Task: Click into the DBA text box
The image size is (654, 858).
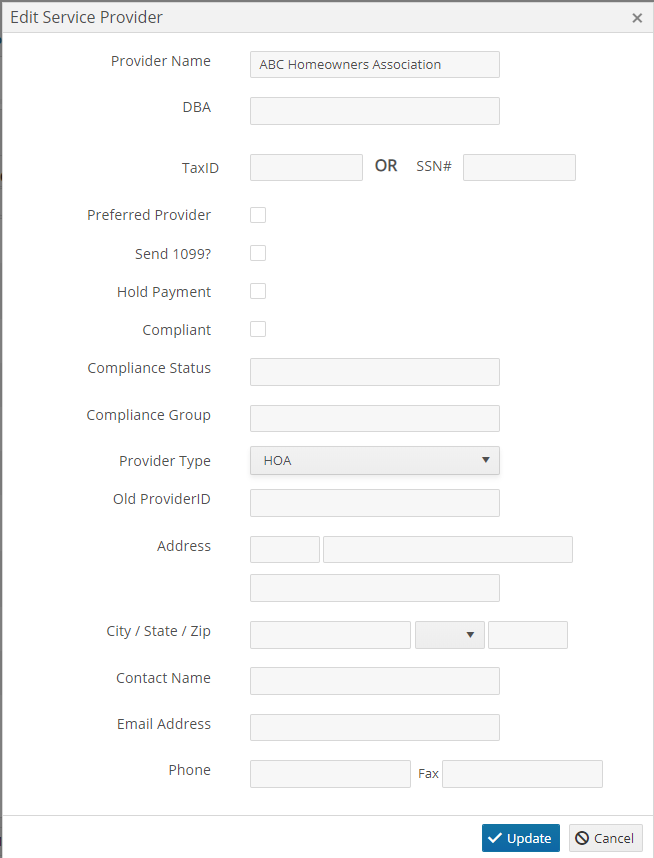Action: 375,111
